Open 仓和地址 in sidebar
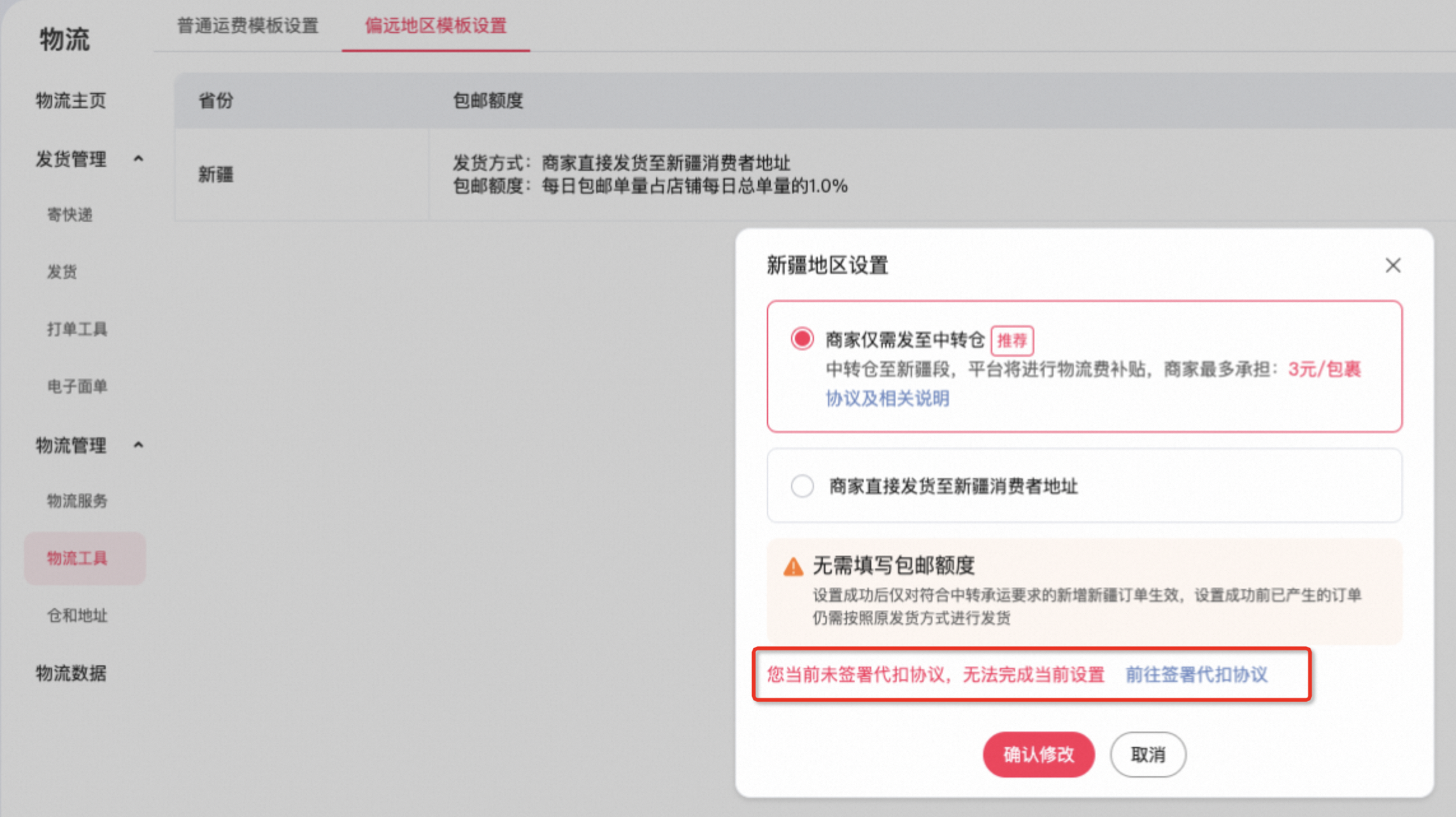The height and width of the screenshot is (817, 1456). (x=77, y=616)
